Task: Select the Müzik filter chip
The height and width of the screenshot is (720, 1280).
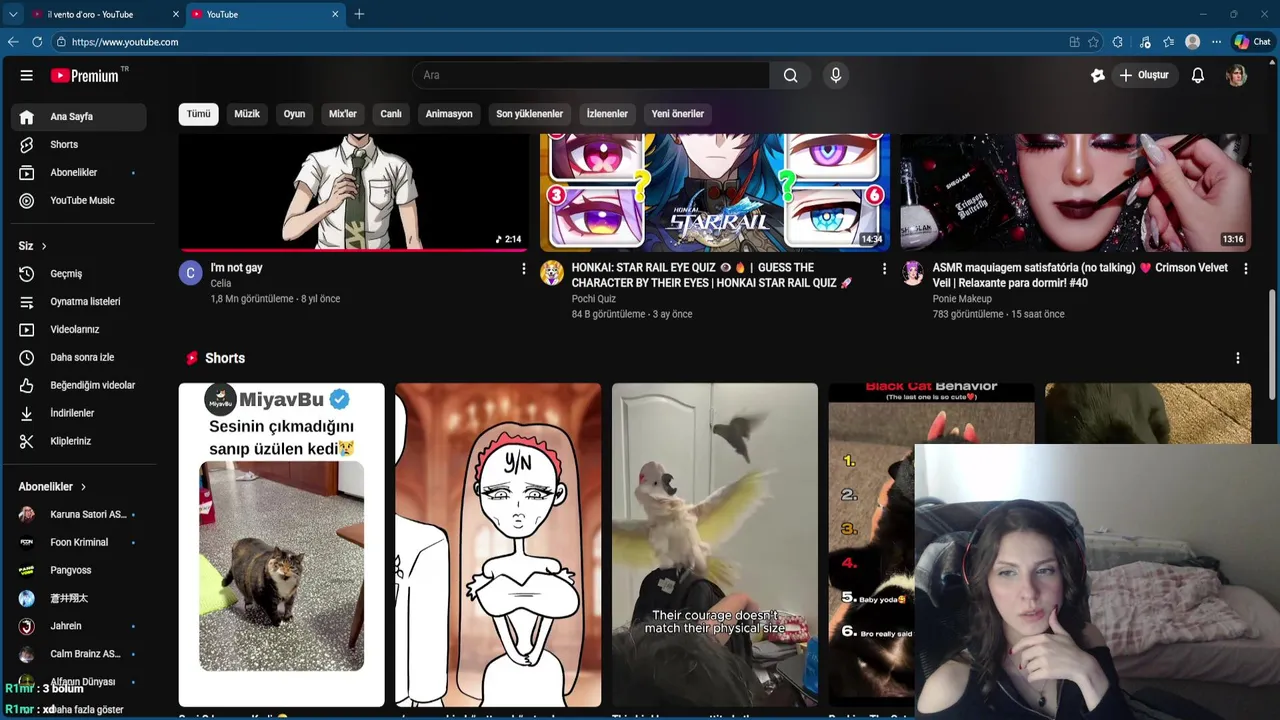Action: click(x=247, y=114)
